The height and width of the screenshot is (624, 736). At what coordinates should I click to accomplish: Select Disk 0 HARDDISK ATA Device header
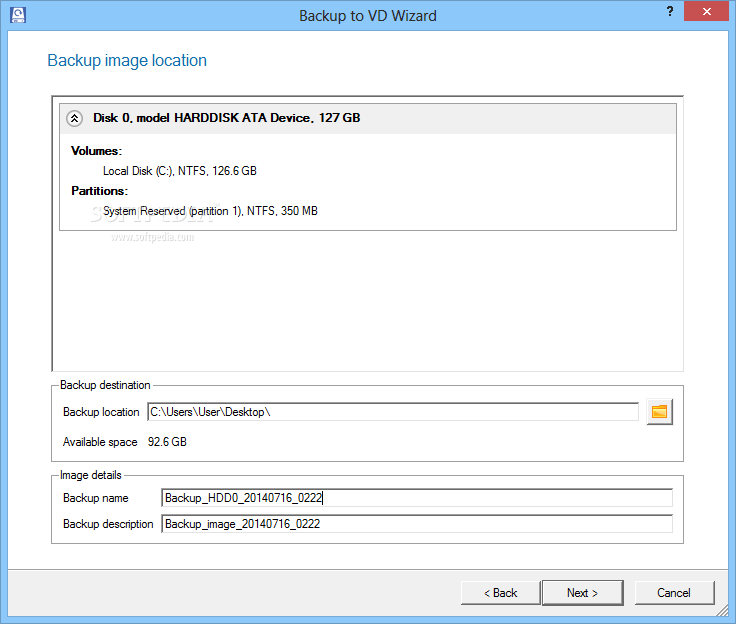368,118
